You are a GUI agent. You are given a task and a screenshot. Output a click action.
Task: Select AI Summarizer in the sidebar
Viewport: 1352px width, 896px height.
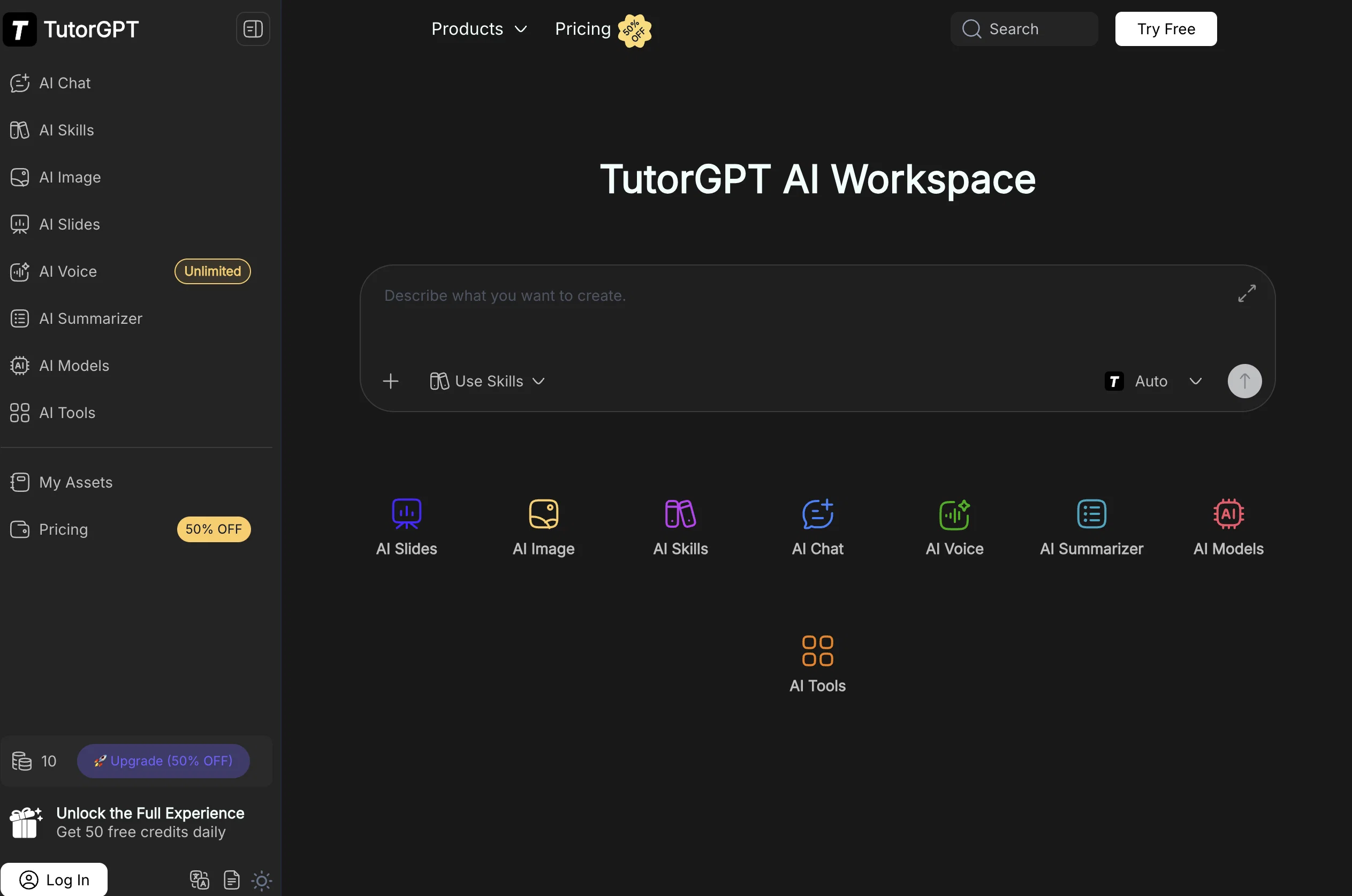tap(136, 319)
